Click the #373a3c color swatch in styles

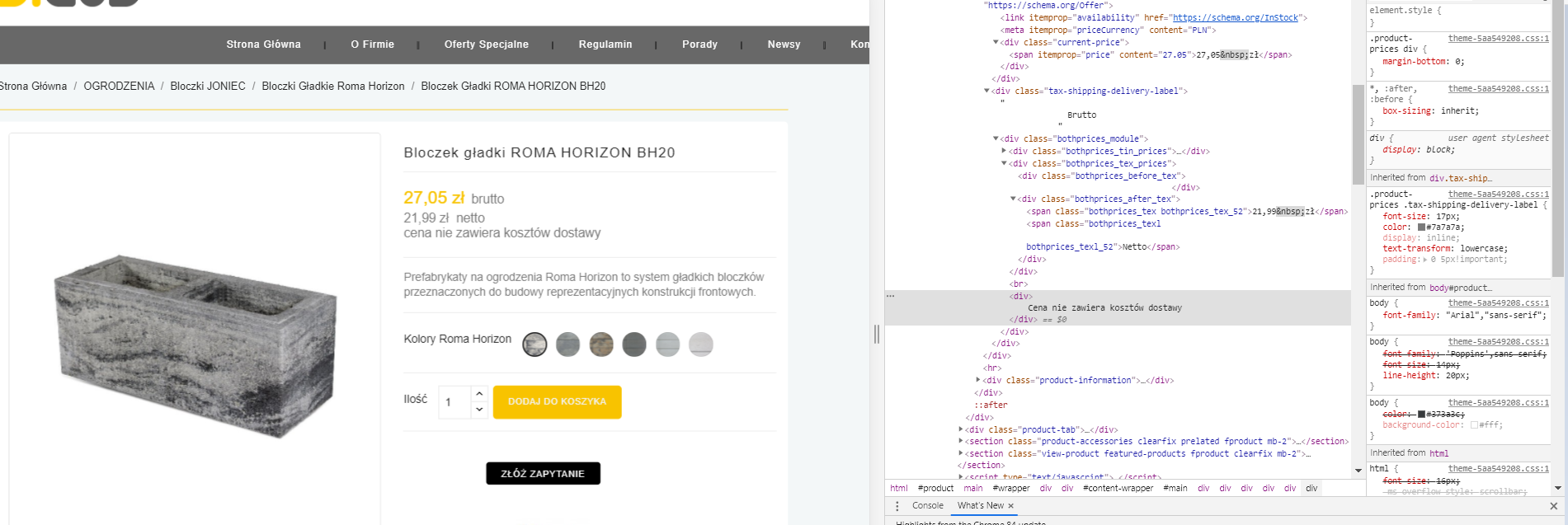[1422, 415]
